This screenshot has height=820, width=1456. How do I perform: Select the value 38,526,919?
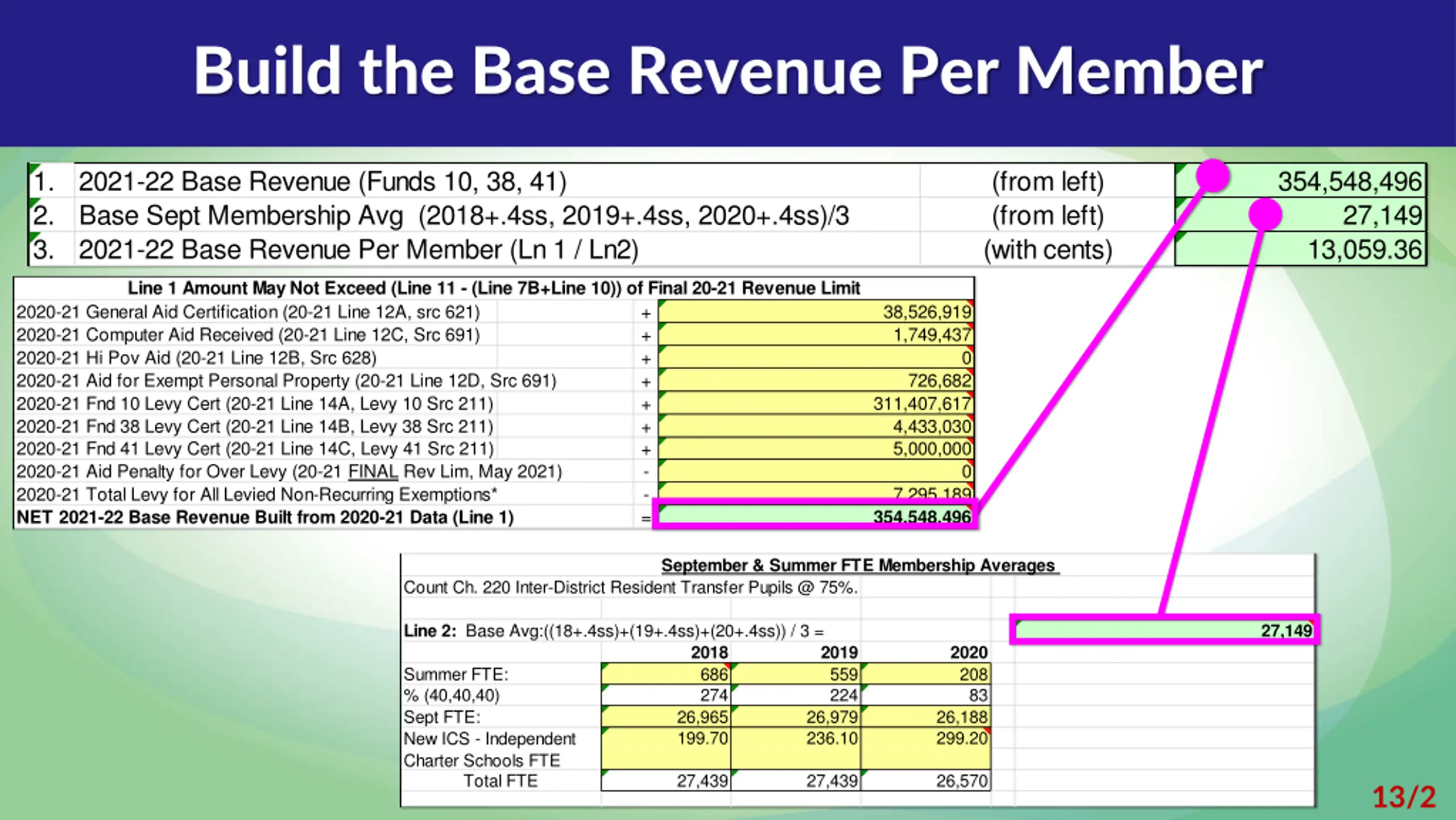click(x=927, y=312)
